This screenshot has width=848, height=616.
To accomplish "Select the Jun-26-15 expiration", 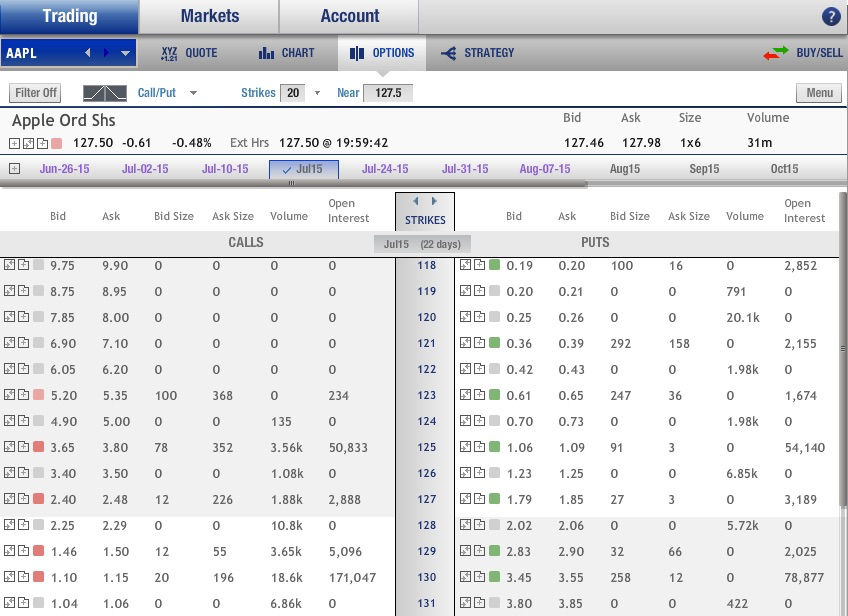I will coord(64,169).
